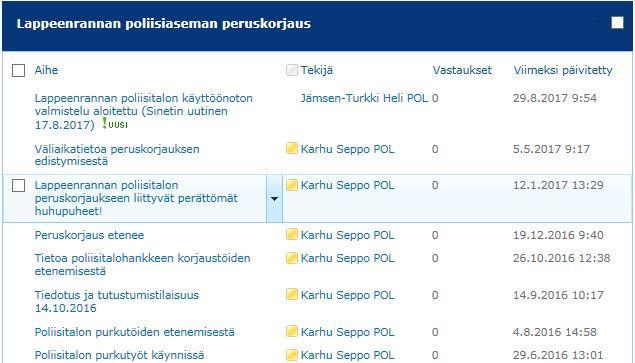Open author Jämsen-Turkki Heli POL
The width and height of the screenshot is (635, 363).
(x=364, y=98)
